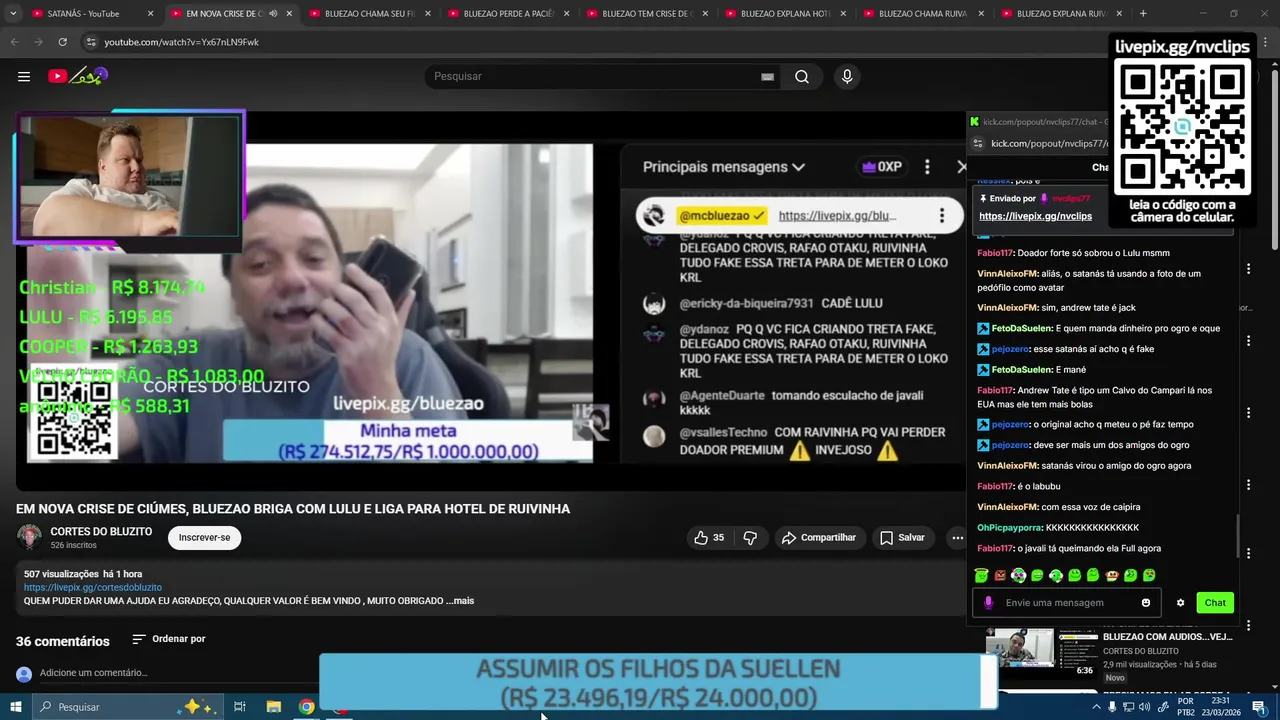The height and width of the screenshot is (720, 1280).
Task: Click the purple microphone icon in chat input
Action: 988,603
